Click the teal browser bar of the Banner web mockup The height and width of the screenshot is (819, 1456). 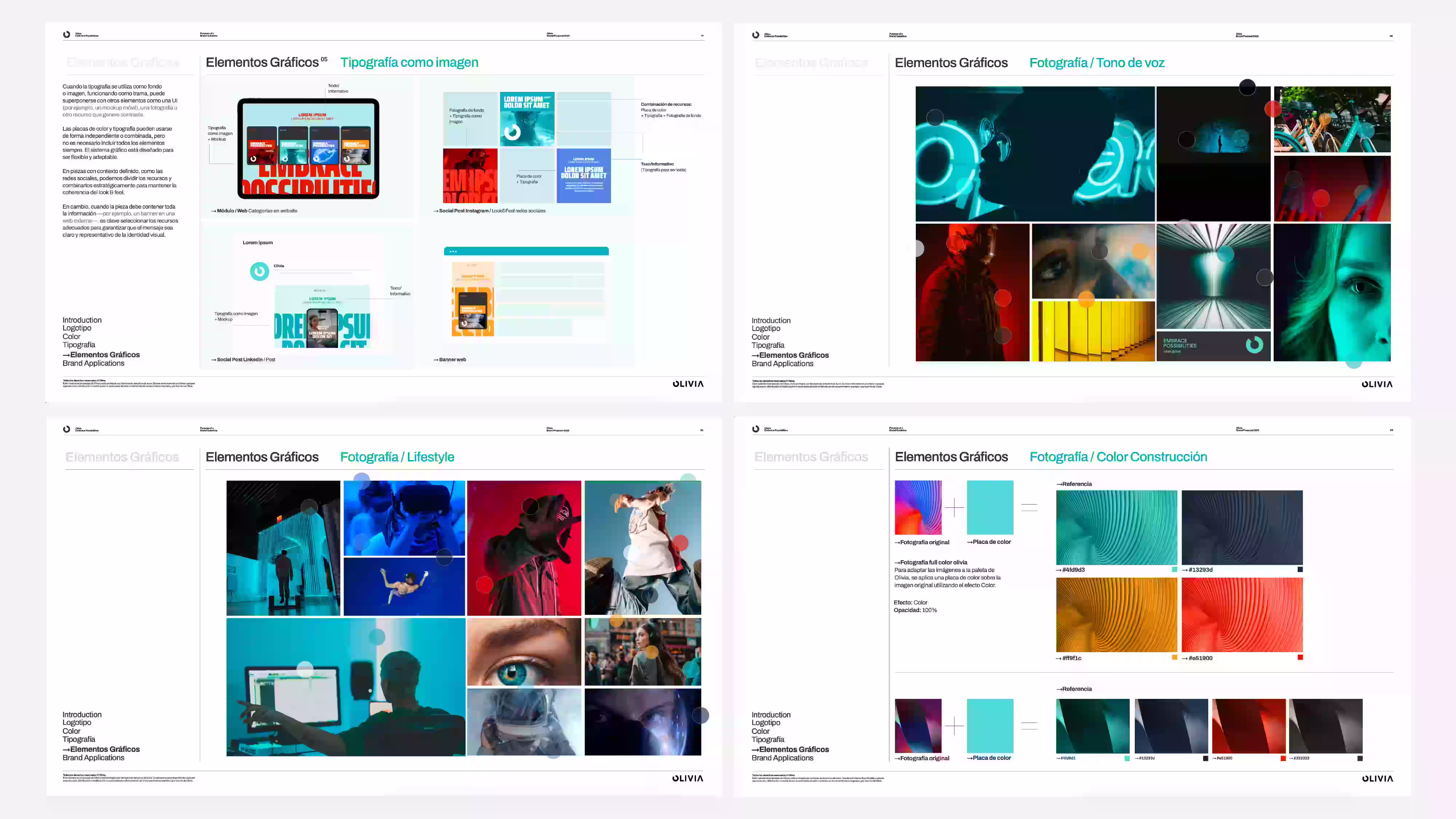pyautogui.click(x=526, y=251)
